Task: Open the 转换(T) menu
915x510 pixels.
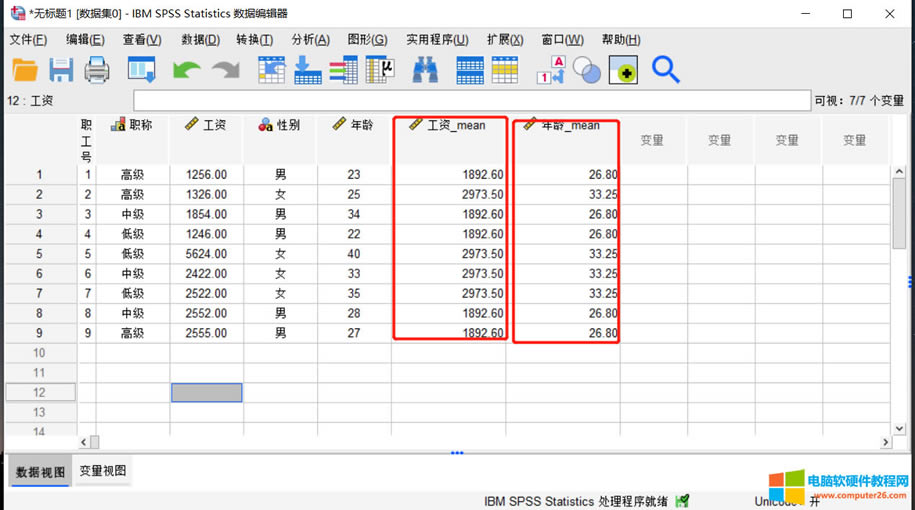Action: pos(254,40)
